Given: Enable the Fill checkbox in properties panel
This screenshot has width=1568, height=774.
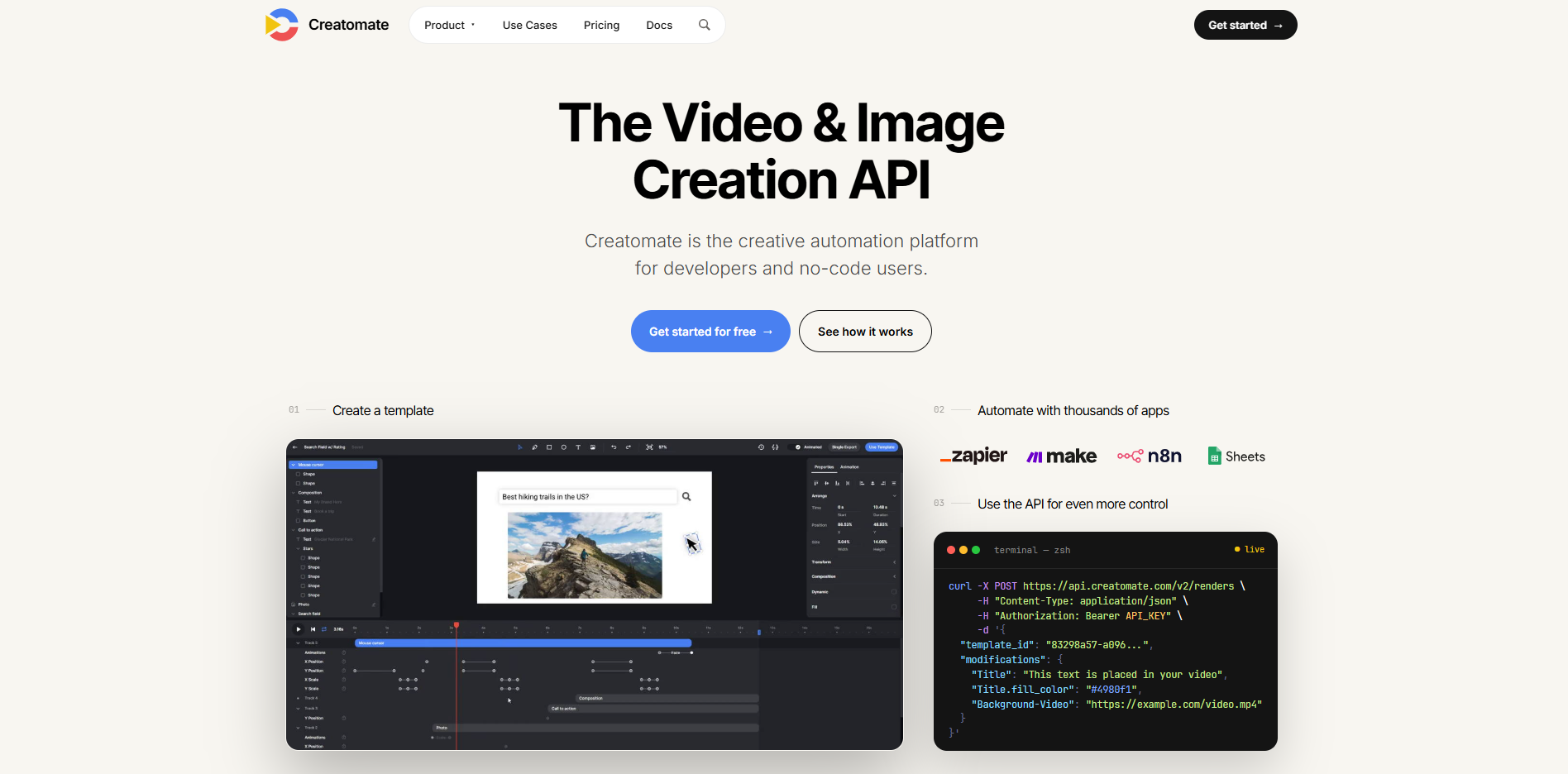Looking at the screenshot, I should tap(894, 607).
